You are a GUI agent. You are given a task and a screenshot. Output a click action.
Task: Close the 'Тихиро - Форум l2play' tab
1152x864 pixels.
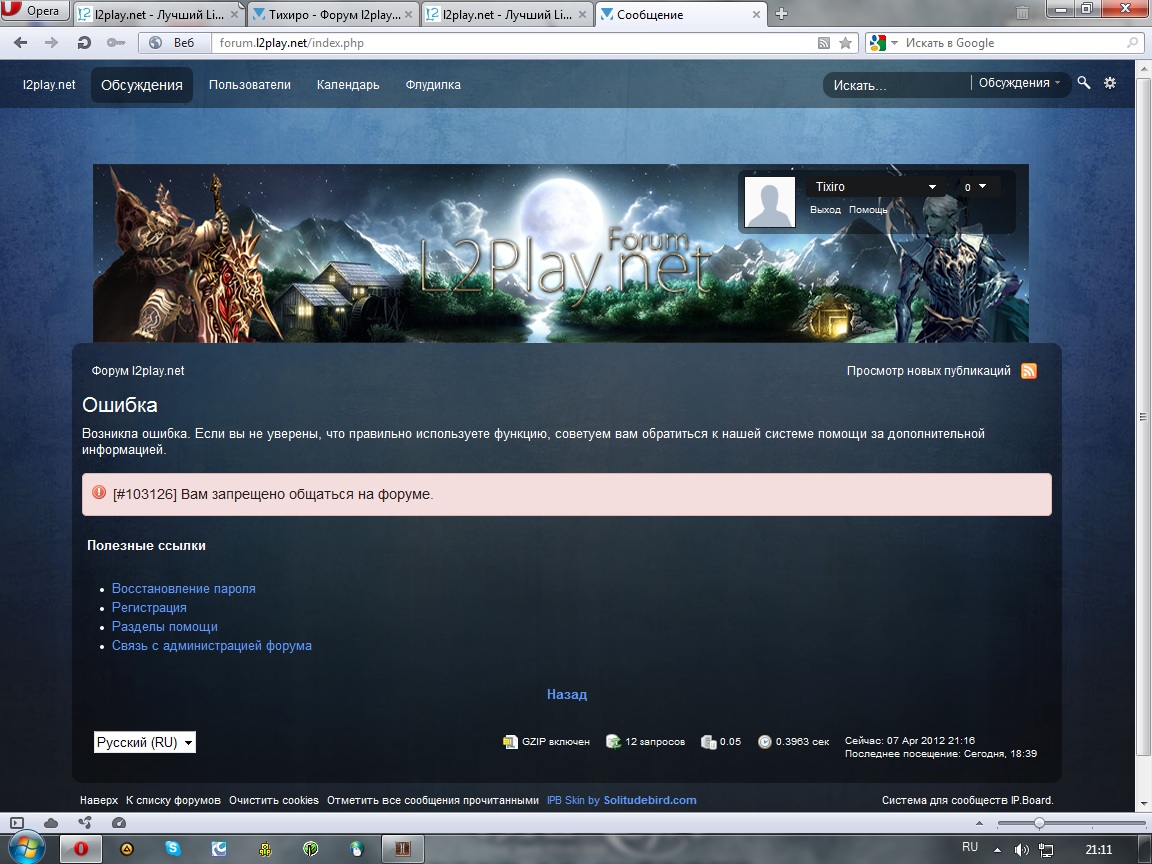tap(408, 14)
